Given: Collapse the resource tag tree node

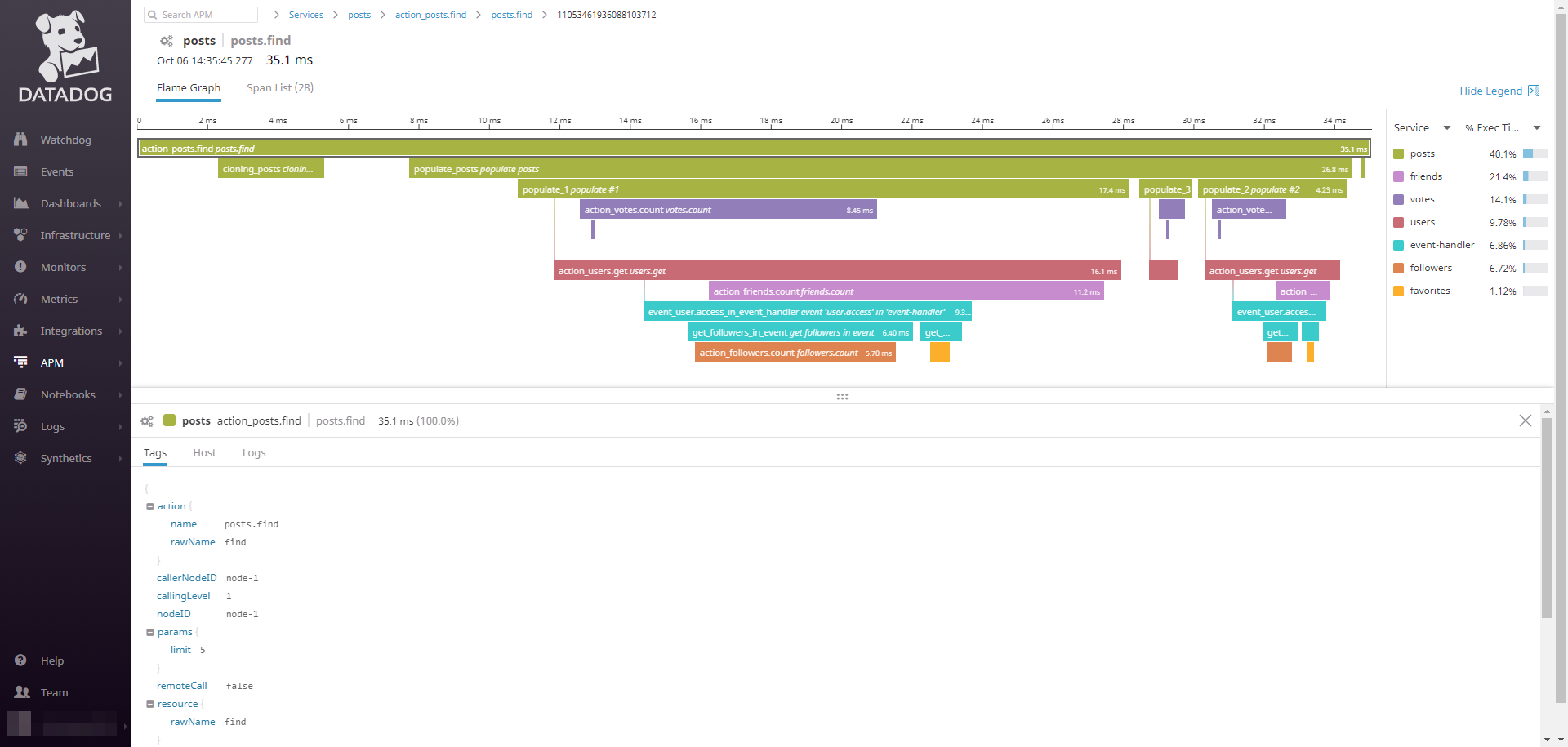Looking at the screenshot, I should coord(150,704).
